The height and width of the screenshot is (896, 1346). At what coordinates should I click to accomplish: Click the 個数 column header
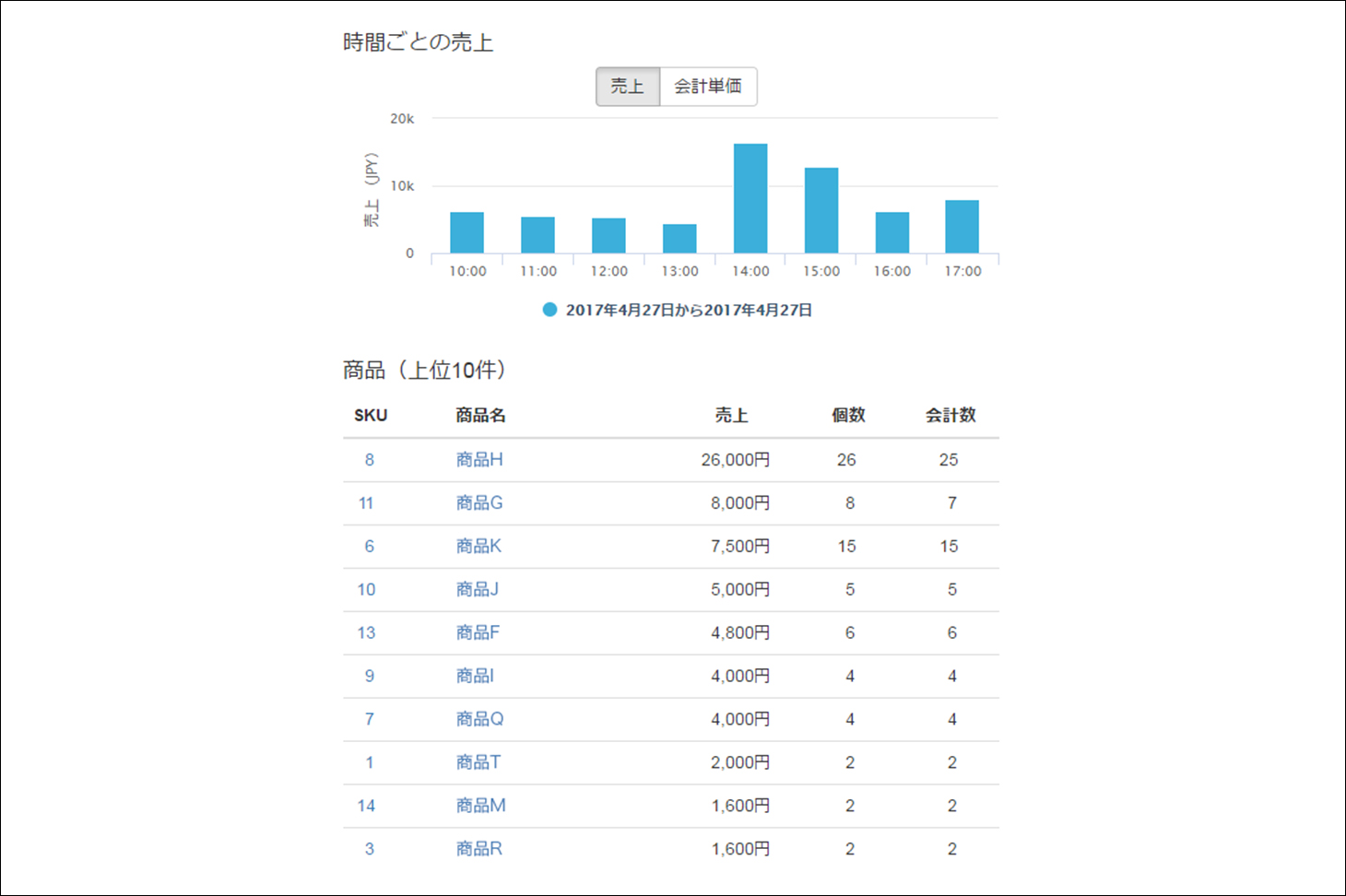(848, 416)
